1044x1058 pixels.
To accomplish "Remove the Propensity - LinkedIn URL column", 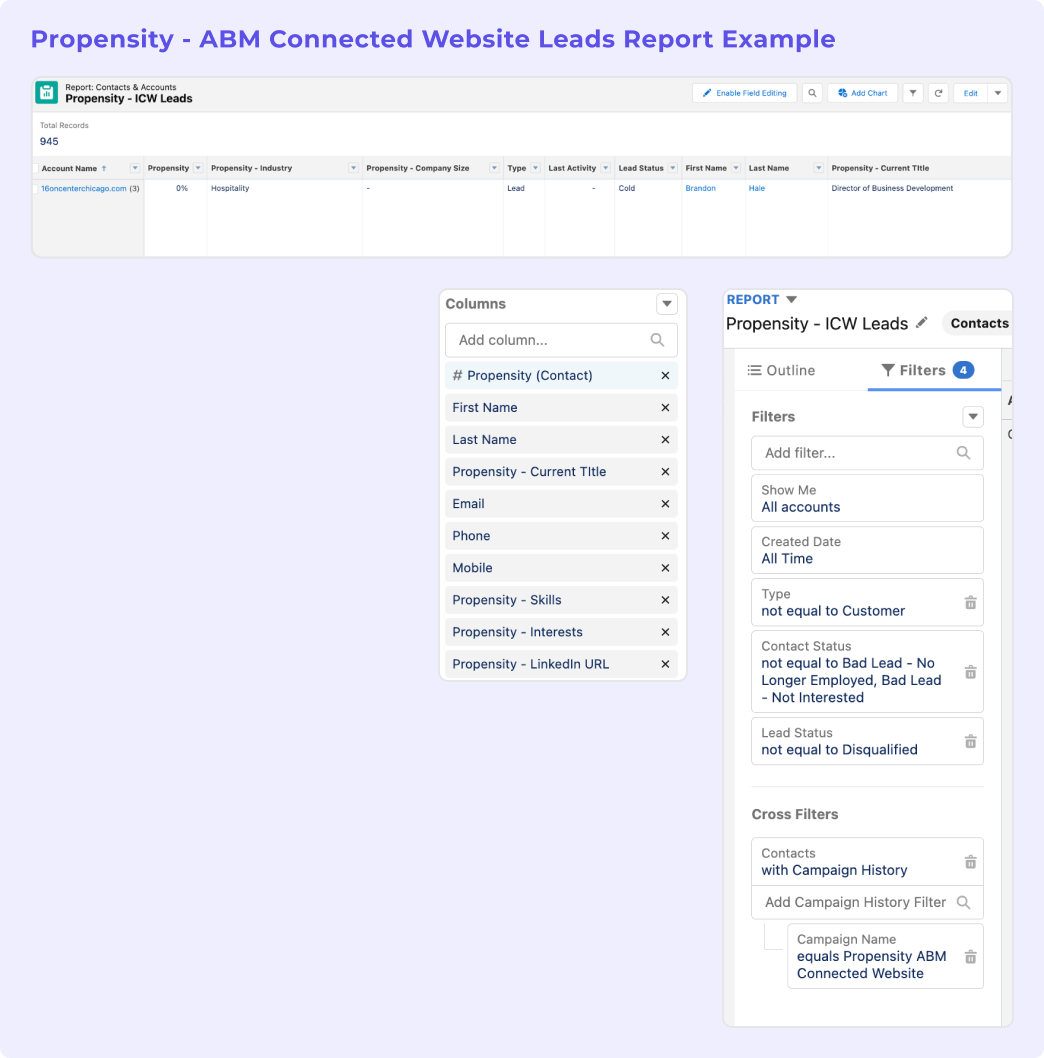I will point(665,664).
